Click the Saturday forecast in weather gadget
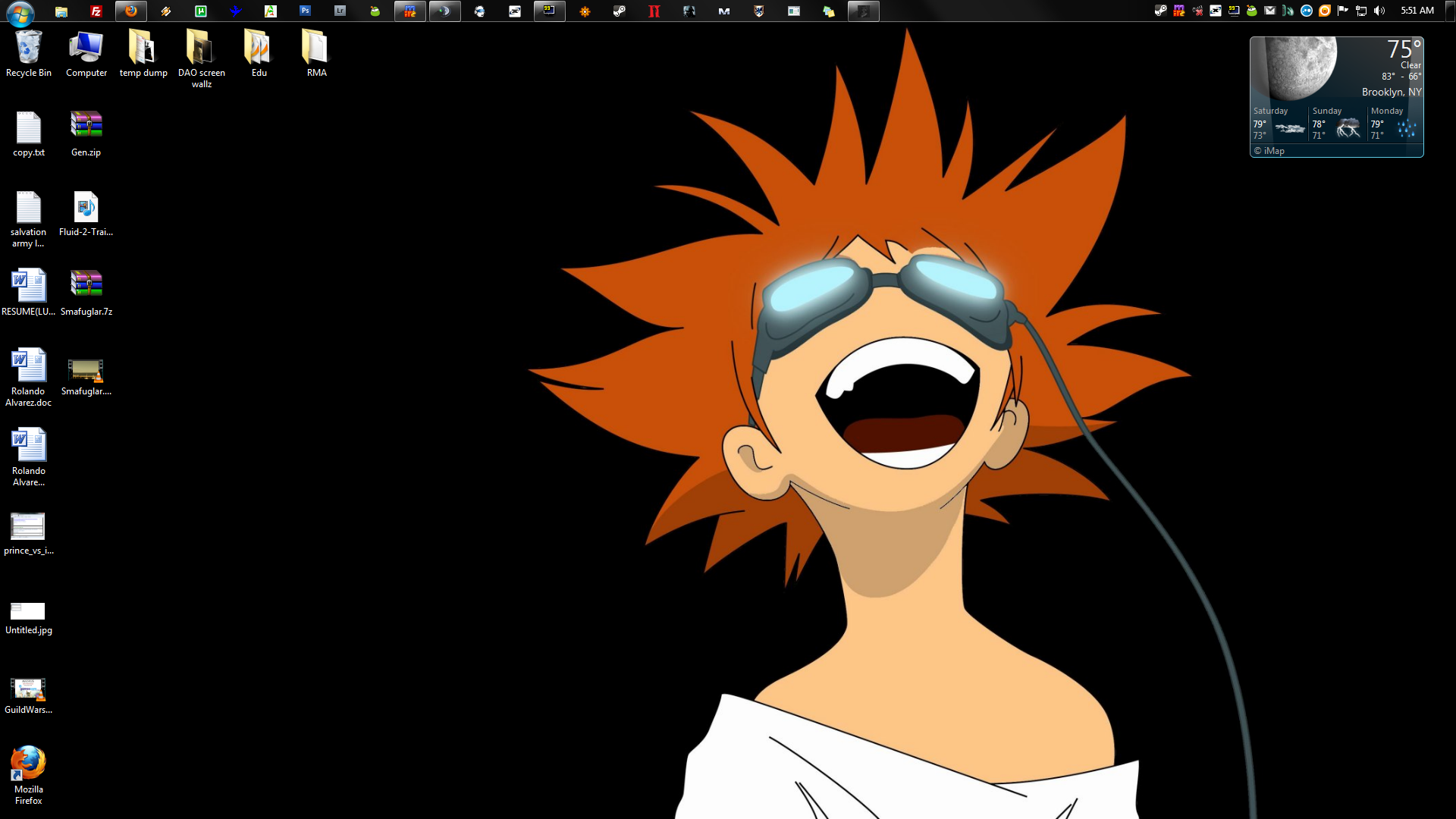The image size is (1456, 819). 1279,124
